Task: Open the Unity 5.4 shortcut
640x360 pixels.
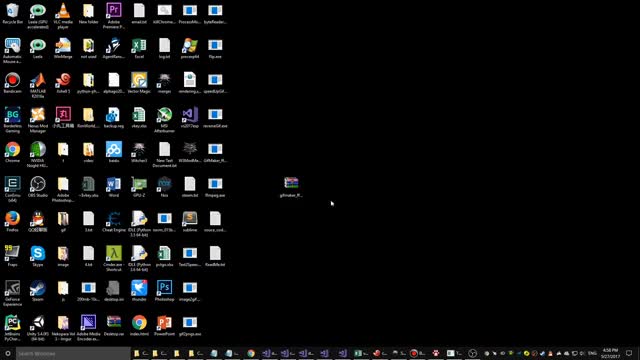Action: [38, 328]
